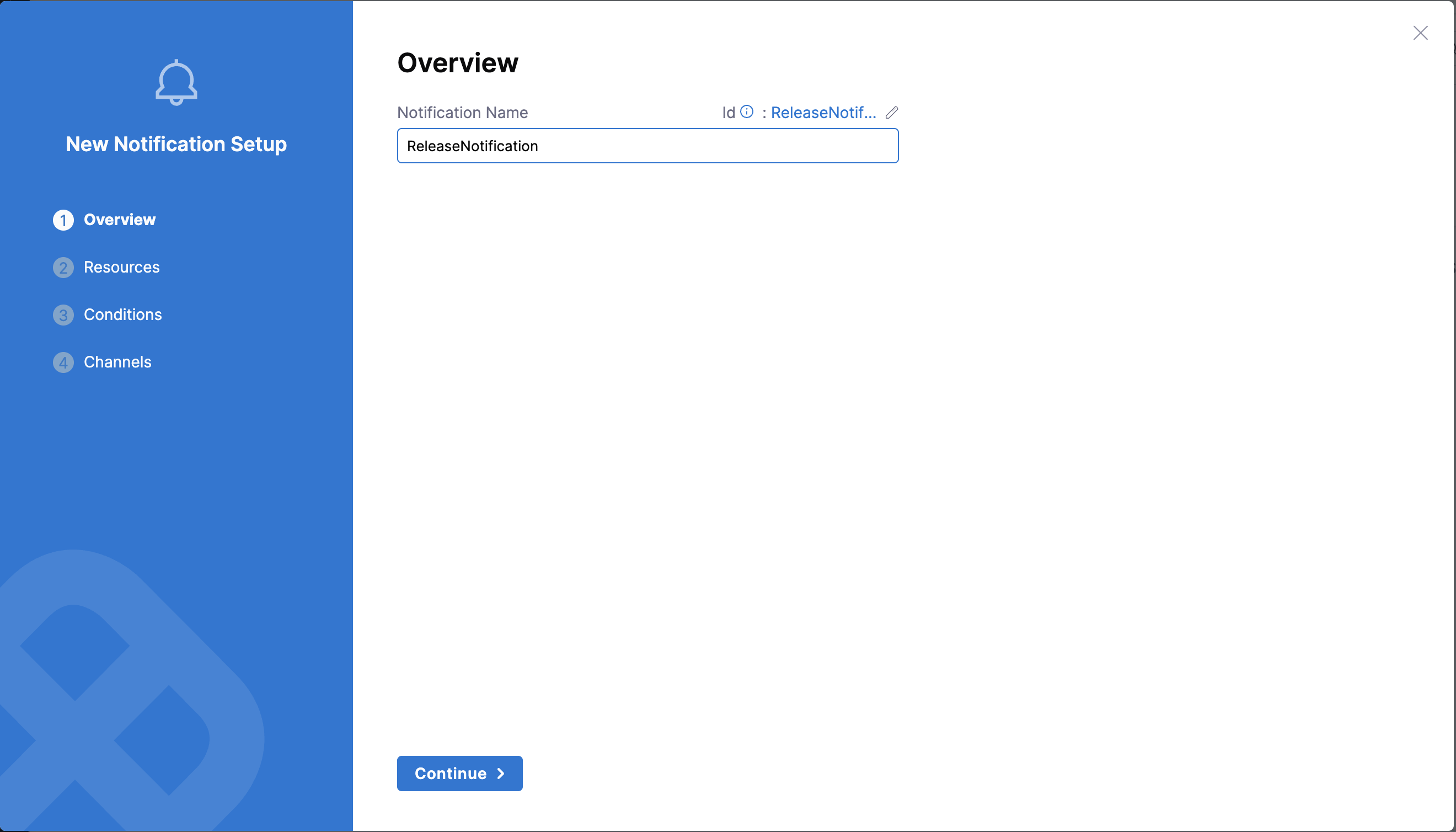Image resolution: width=1456 pixels, height=832 pixels.
Task: Click the Continue button
Action: pyautogui.click(x=459, y=773)
